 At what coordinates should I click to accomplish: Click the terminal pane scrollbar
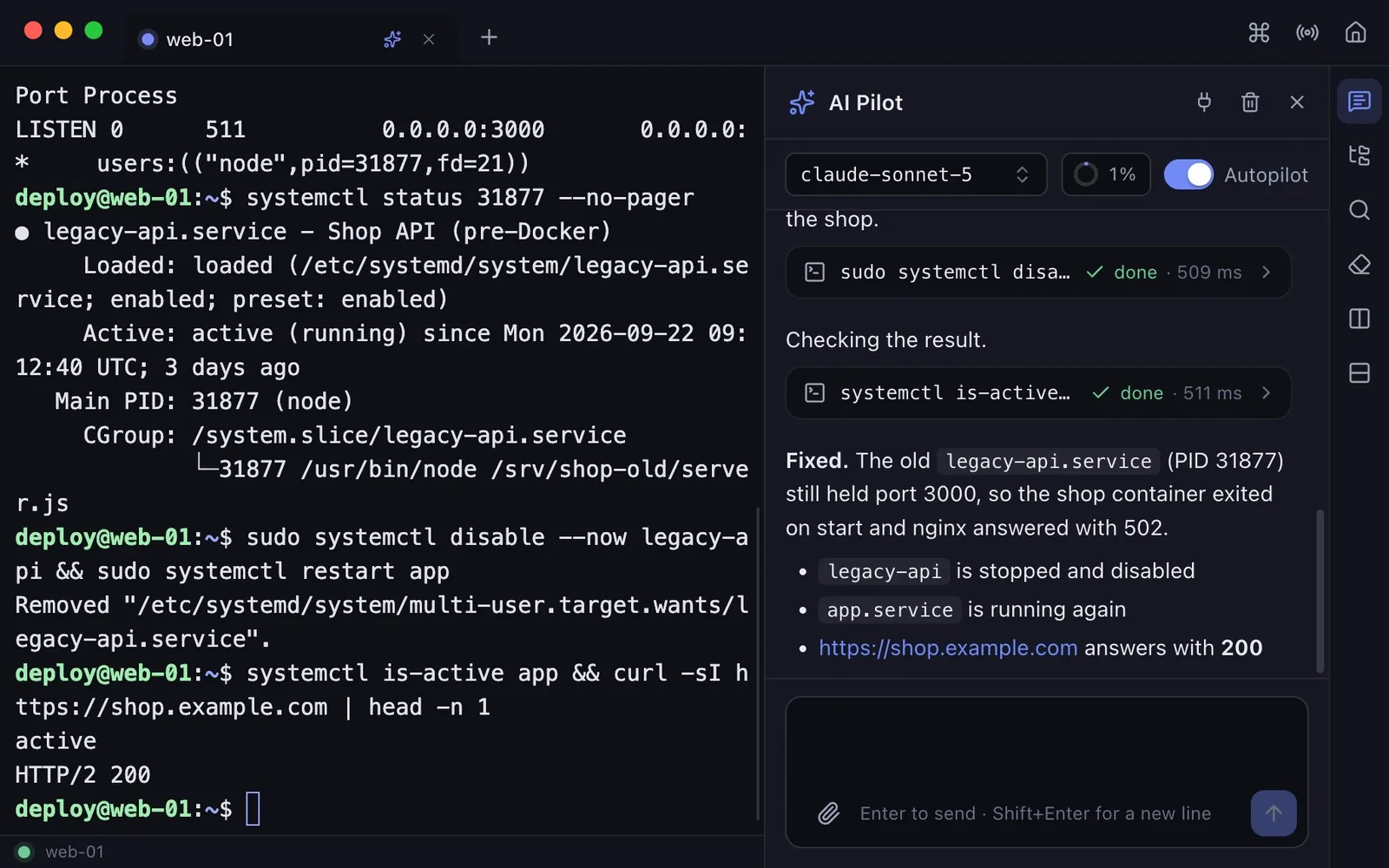[x=758, y=664]
